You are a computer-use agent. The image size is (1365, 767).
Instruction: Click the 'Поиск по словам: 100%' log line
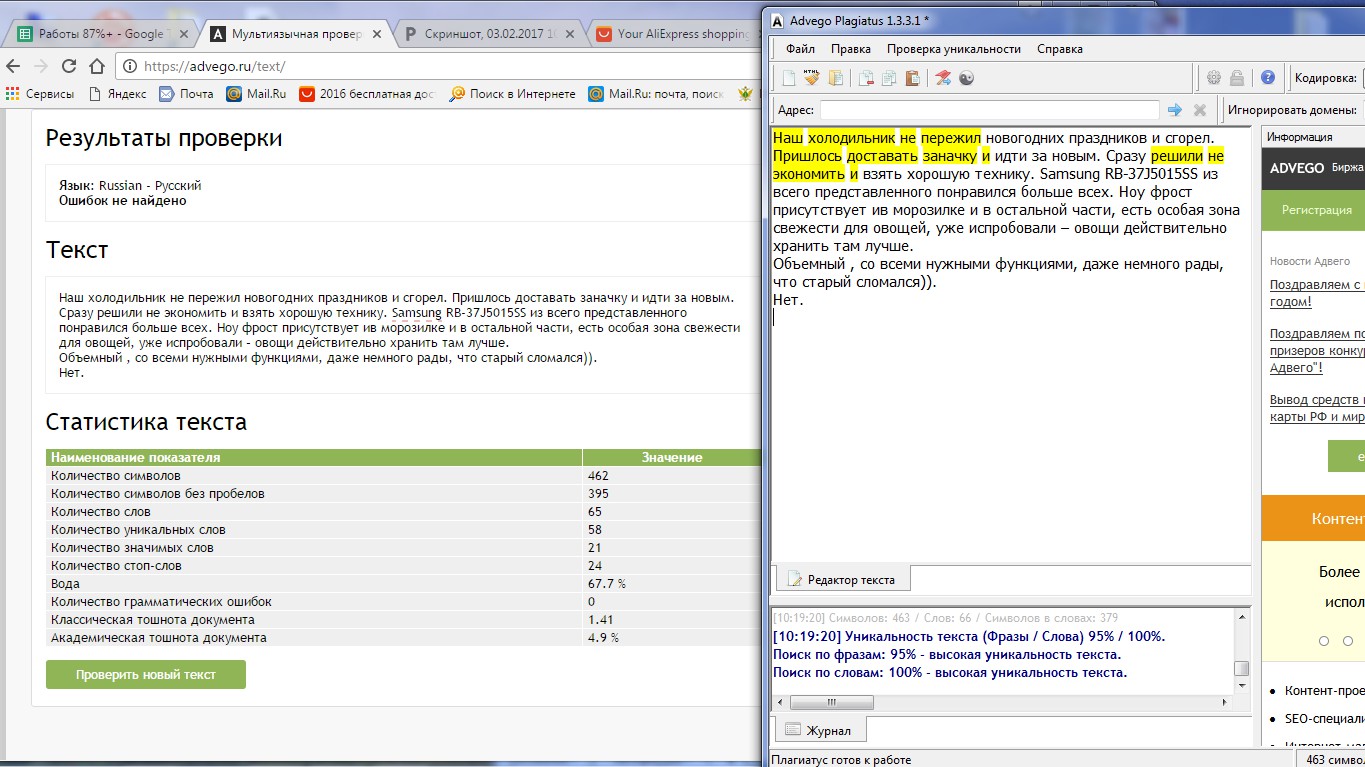[x=950, y=673]
